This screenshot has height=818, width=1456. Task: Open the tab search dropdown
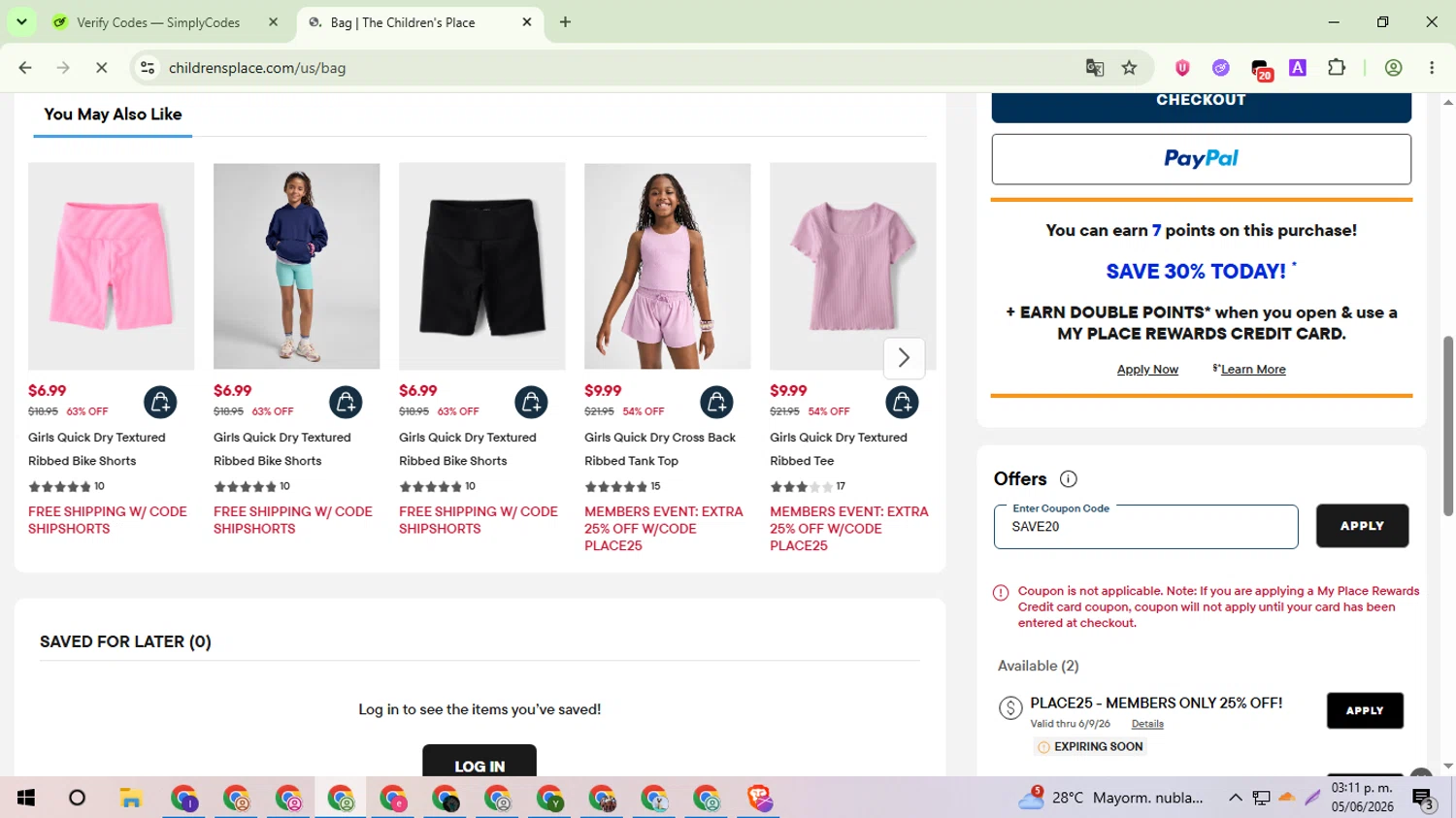21,21
